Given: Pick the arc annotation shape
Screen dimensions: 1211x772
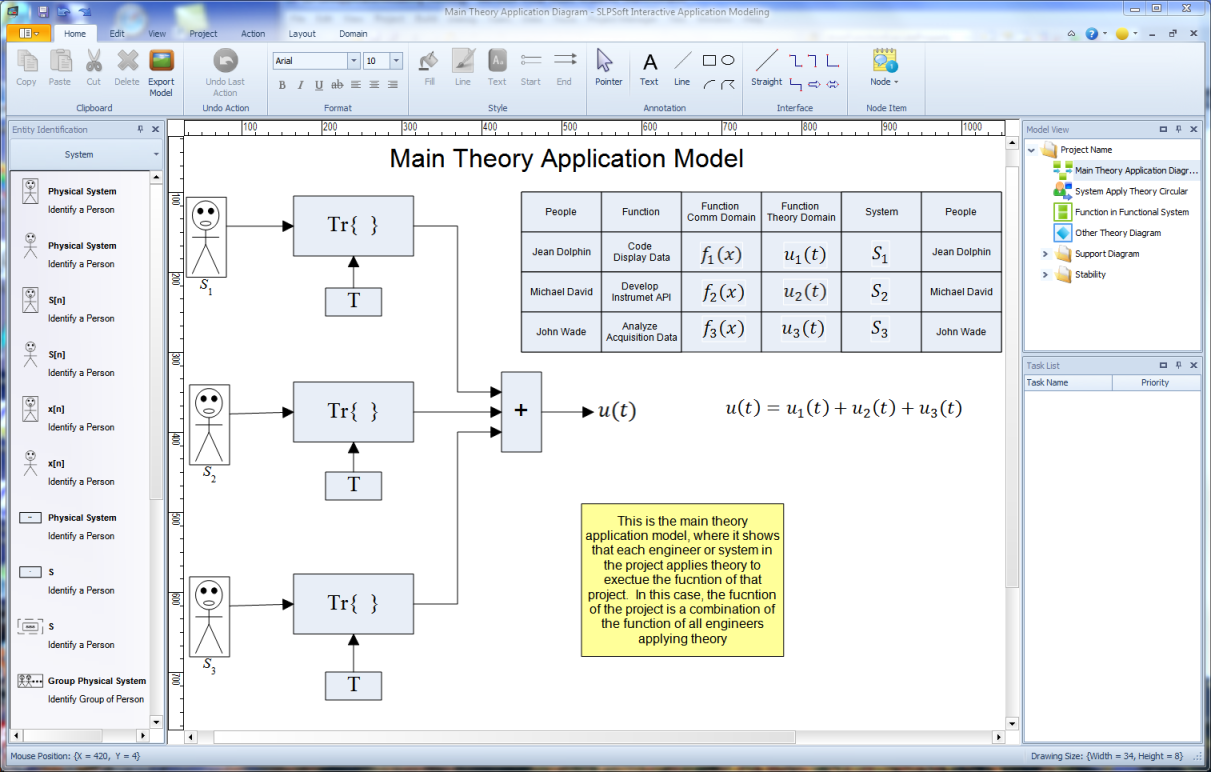Looking at the screenshot, I should 709,84.
